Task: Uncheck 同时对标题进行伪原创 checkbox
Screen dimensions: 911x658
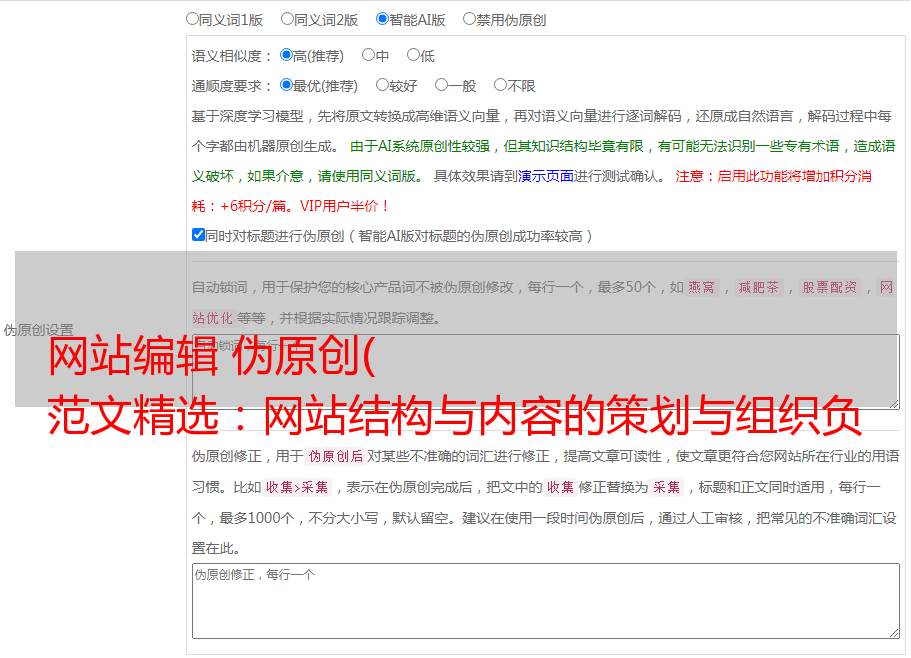Action: (x=198, y=236)
